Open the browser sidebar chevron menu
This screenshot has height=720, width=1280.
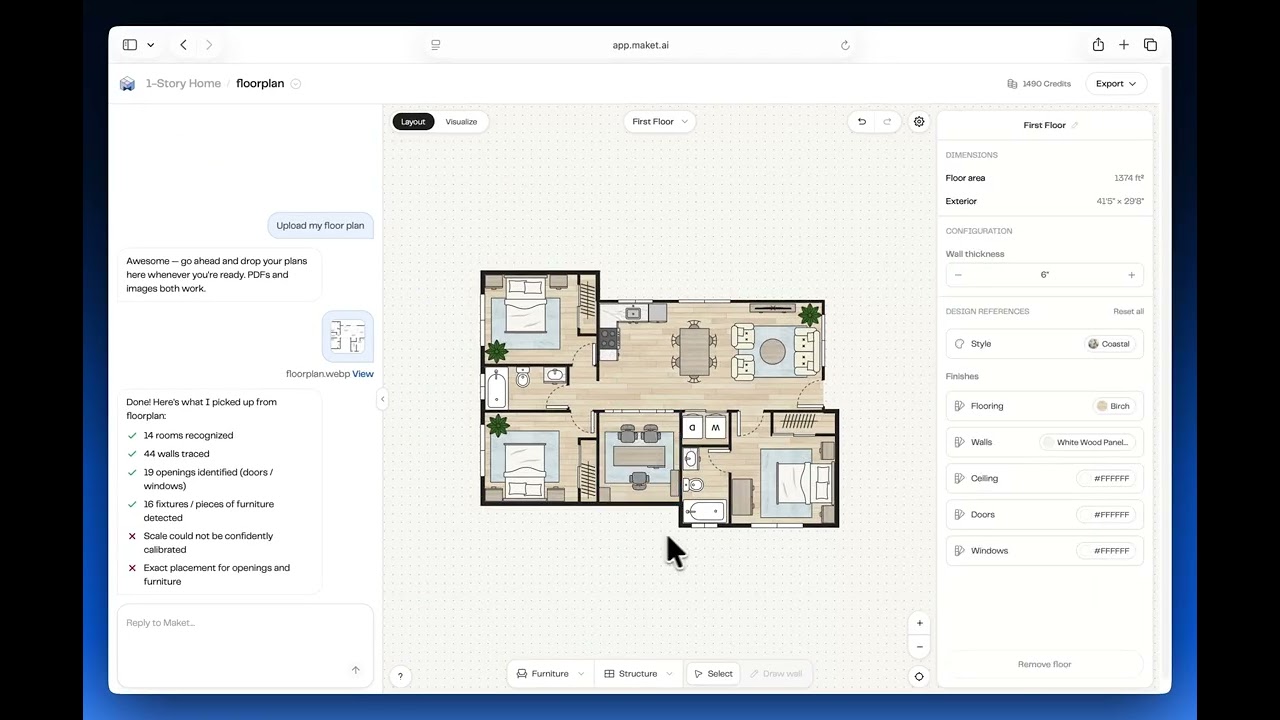(150, 45)
